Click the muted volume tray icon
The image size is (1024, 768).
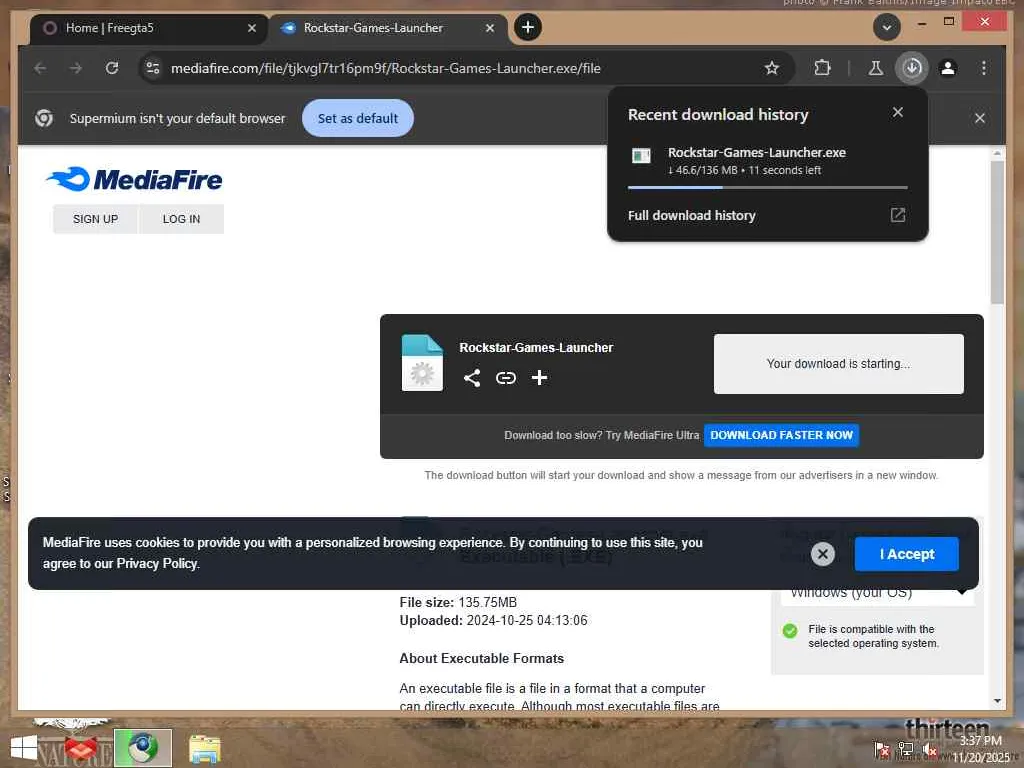click(x=930, y=749)
